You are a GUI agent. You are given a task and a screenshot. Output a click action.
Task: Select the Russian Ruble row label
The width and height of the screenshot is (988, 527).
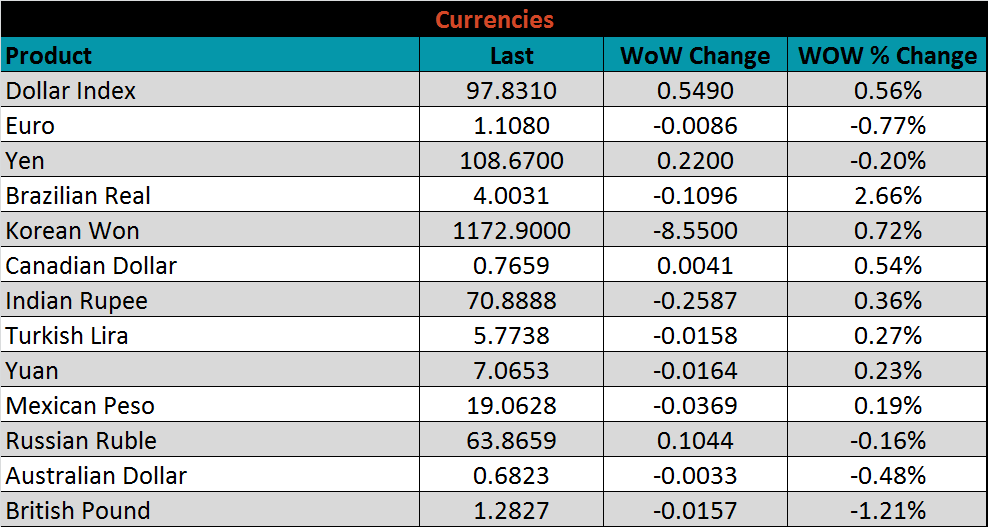coord(81,441)
